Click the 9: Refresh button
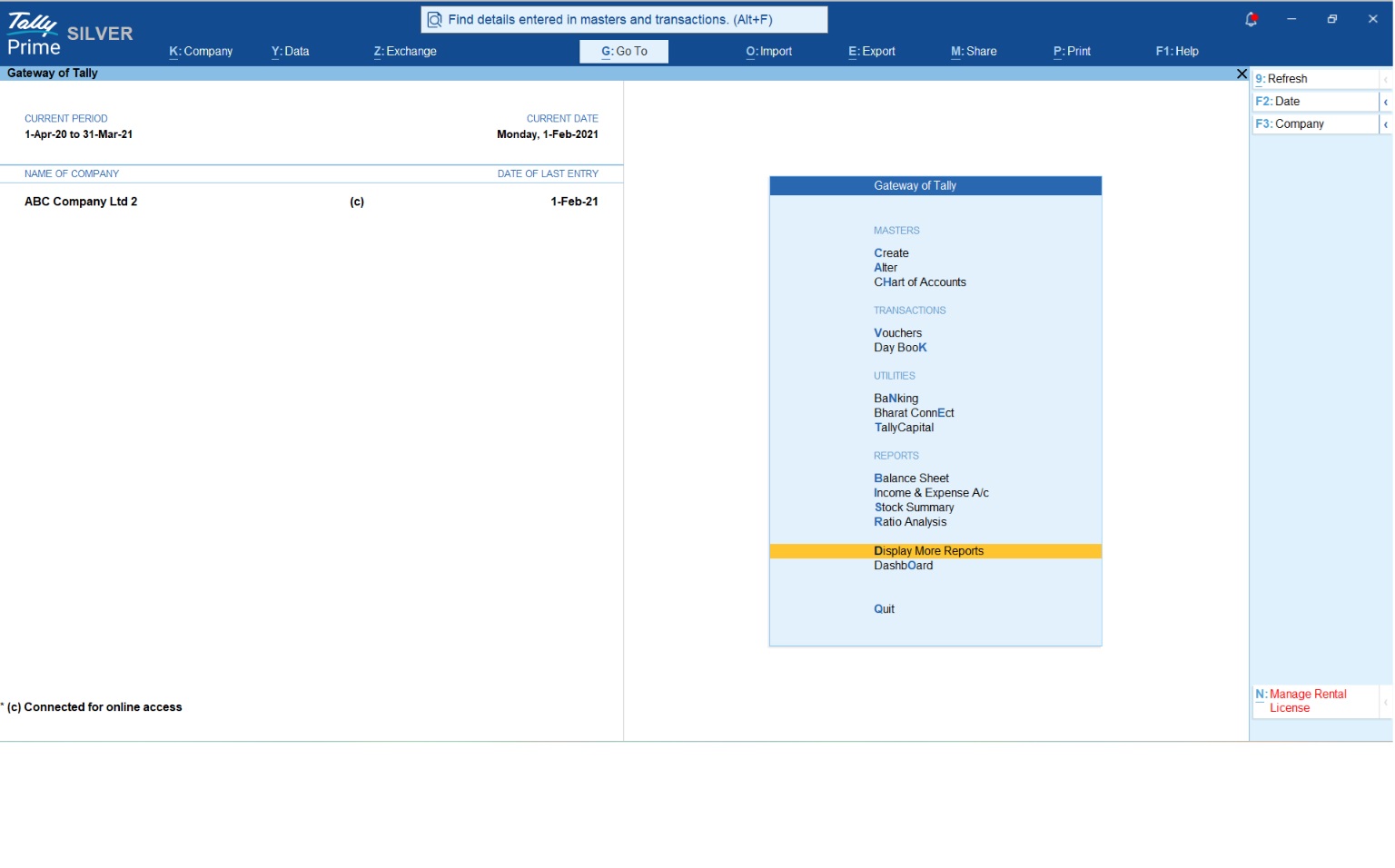Image resolution: width=1395 pixels, height=868 pixels. [1315, 79]
